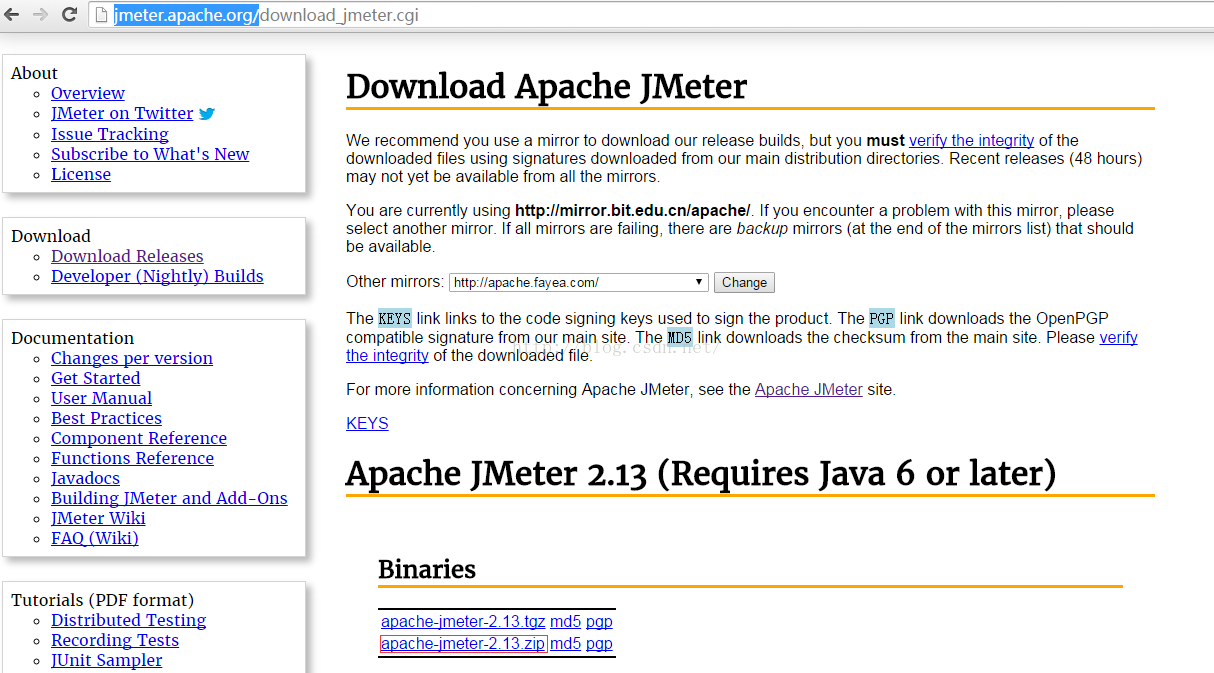Image resolution: width=1214 pixels, height=673 pixels.
Task: Download apache-jmeter-2.13.zip
Action: (x=463, y=644)
